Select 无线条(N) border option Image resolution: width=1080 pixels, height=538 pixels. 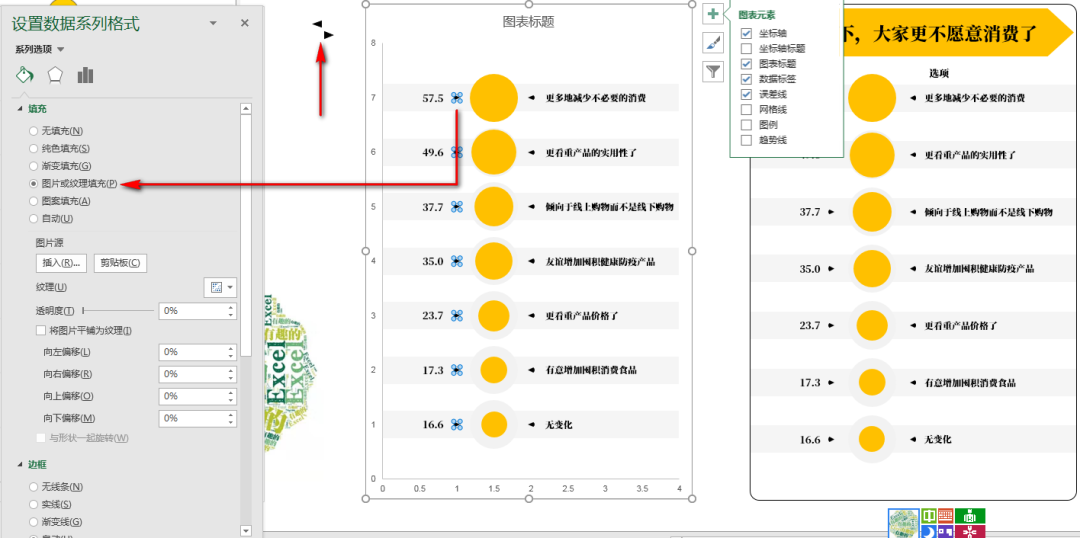point(57,486)
